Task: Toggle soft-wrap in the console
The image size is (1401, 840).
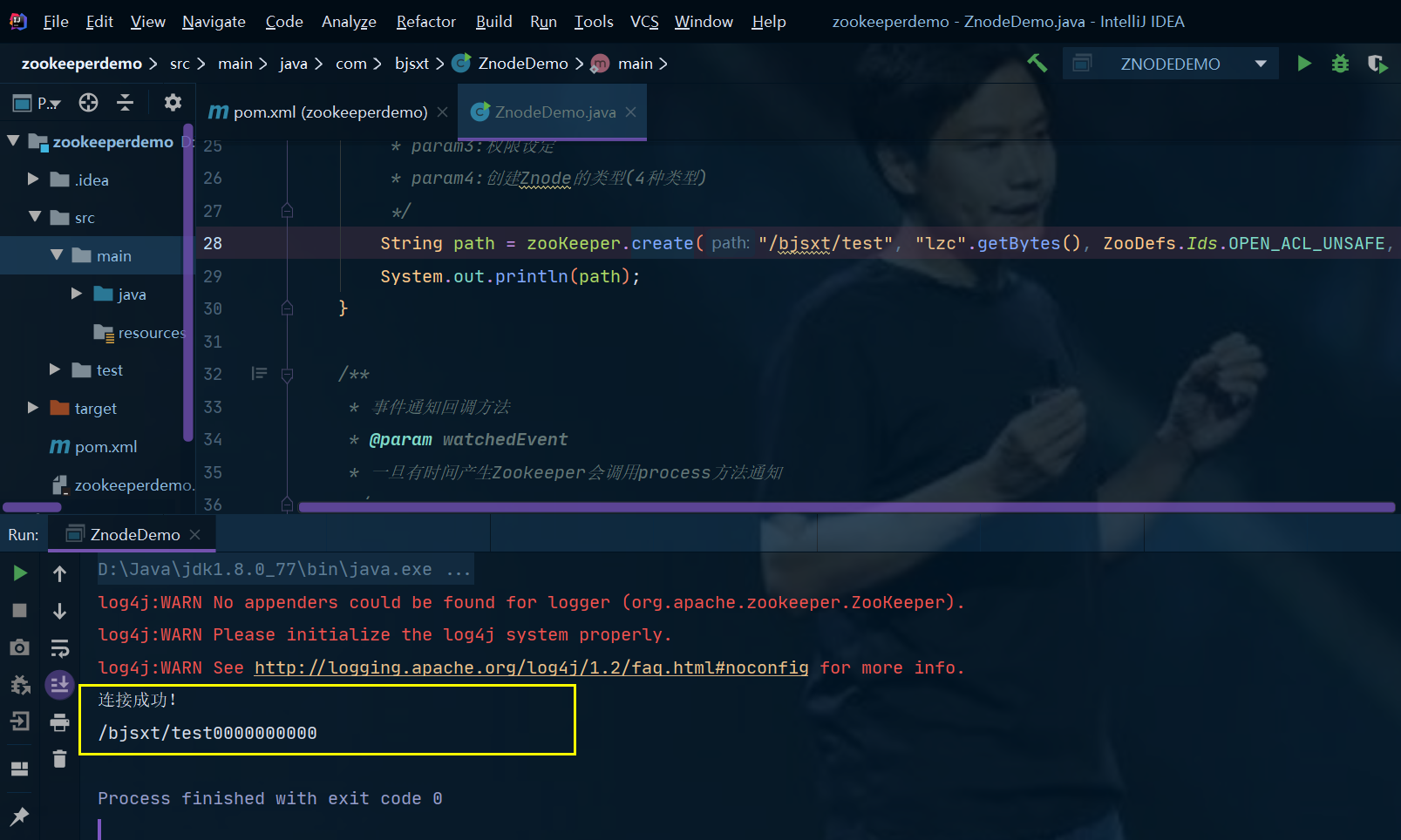Action: coord(59,648)
